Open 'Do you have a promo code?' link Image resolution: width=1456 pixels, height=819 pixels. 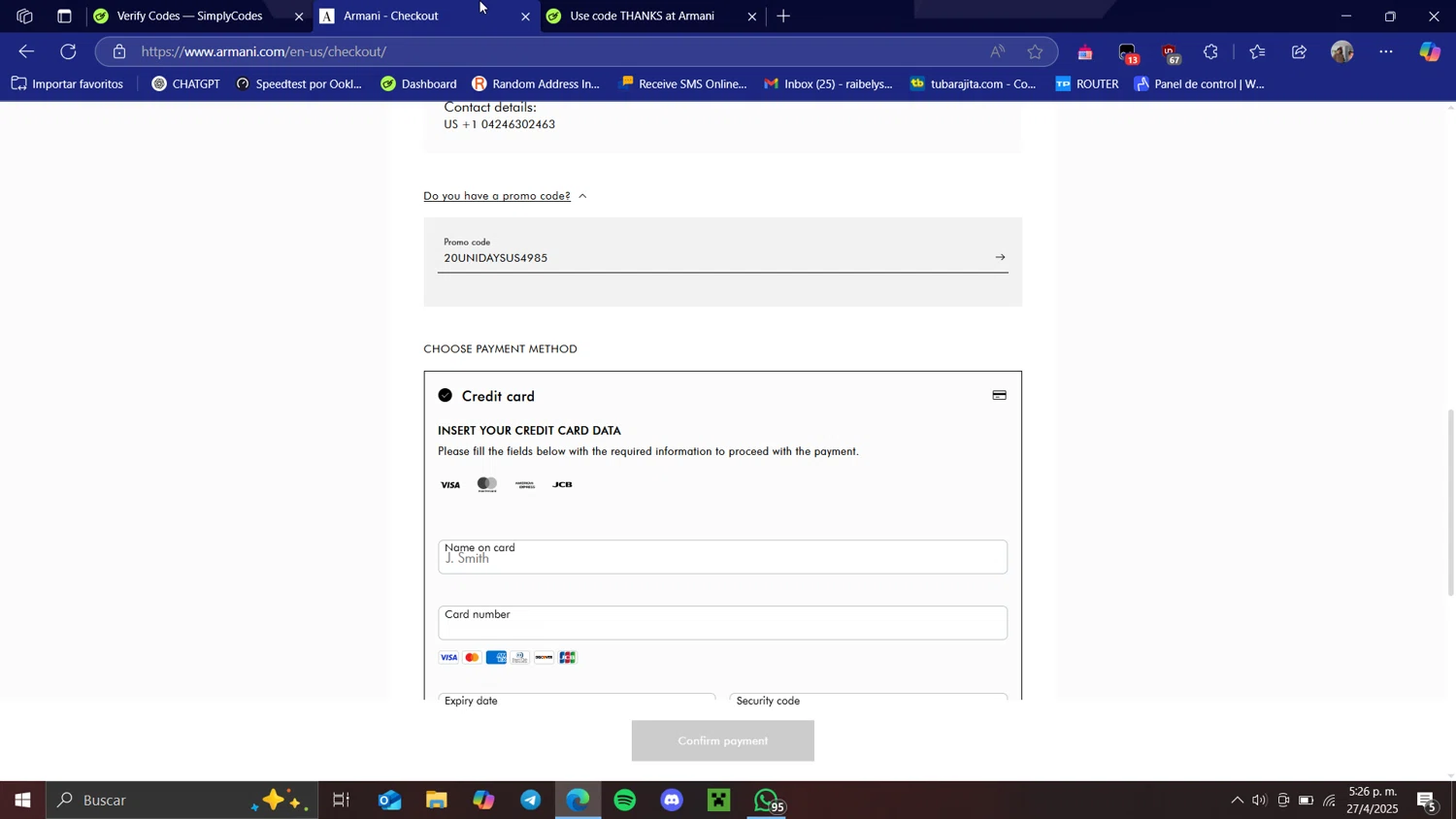[497, 196]
